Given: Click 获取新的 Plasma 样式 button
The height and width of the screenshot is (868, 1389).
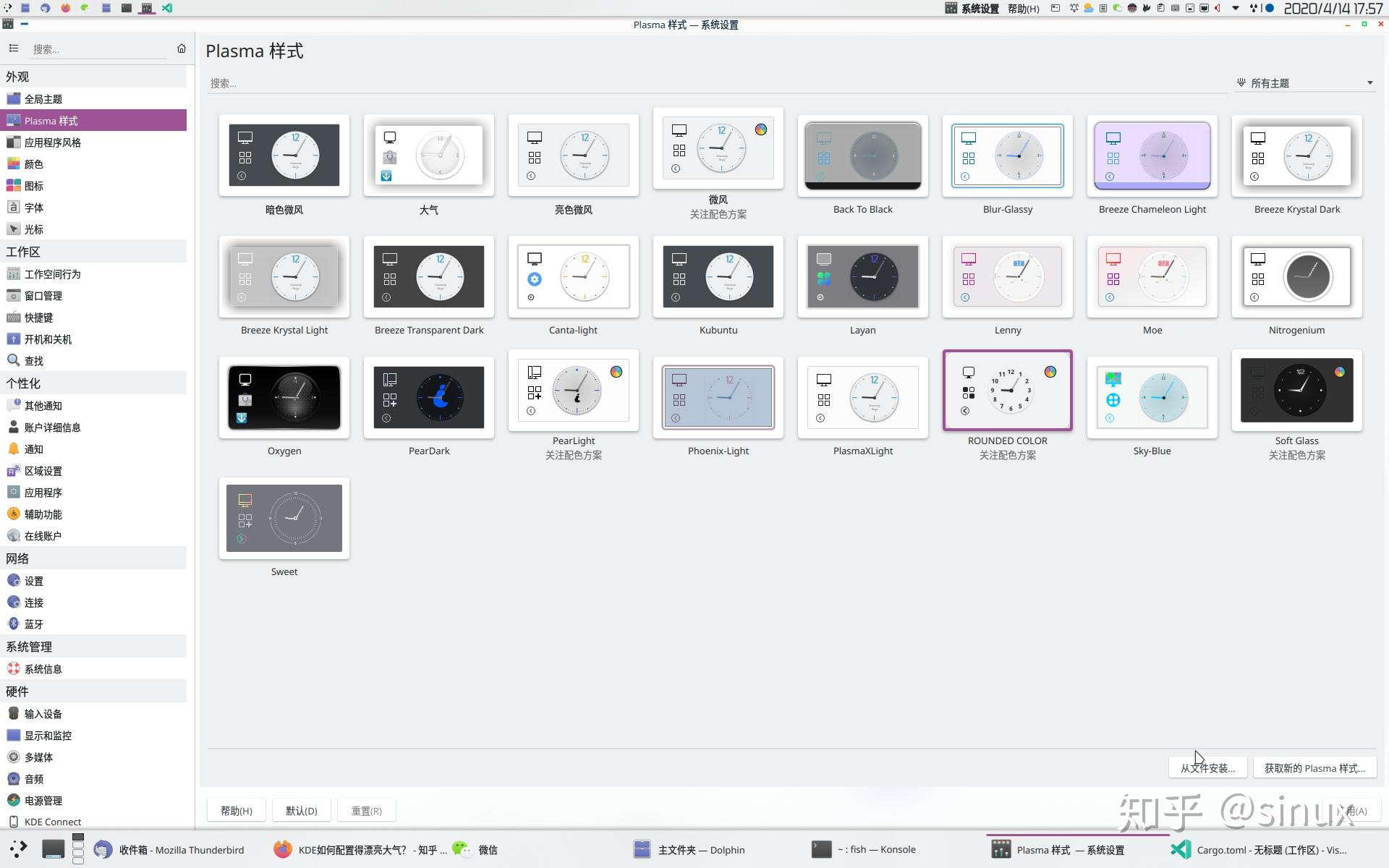Looking at the screenshot, I should pyautogui.click(x=1314, y=768).
